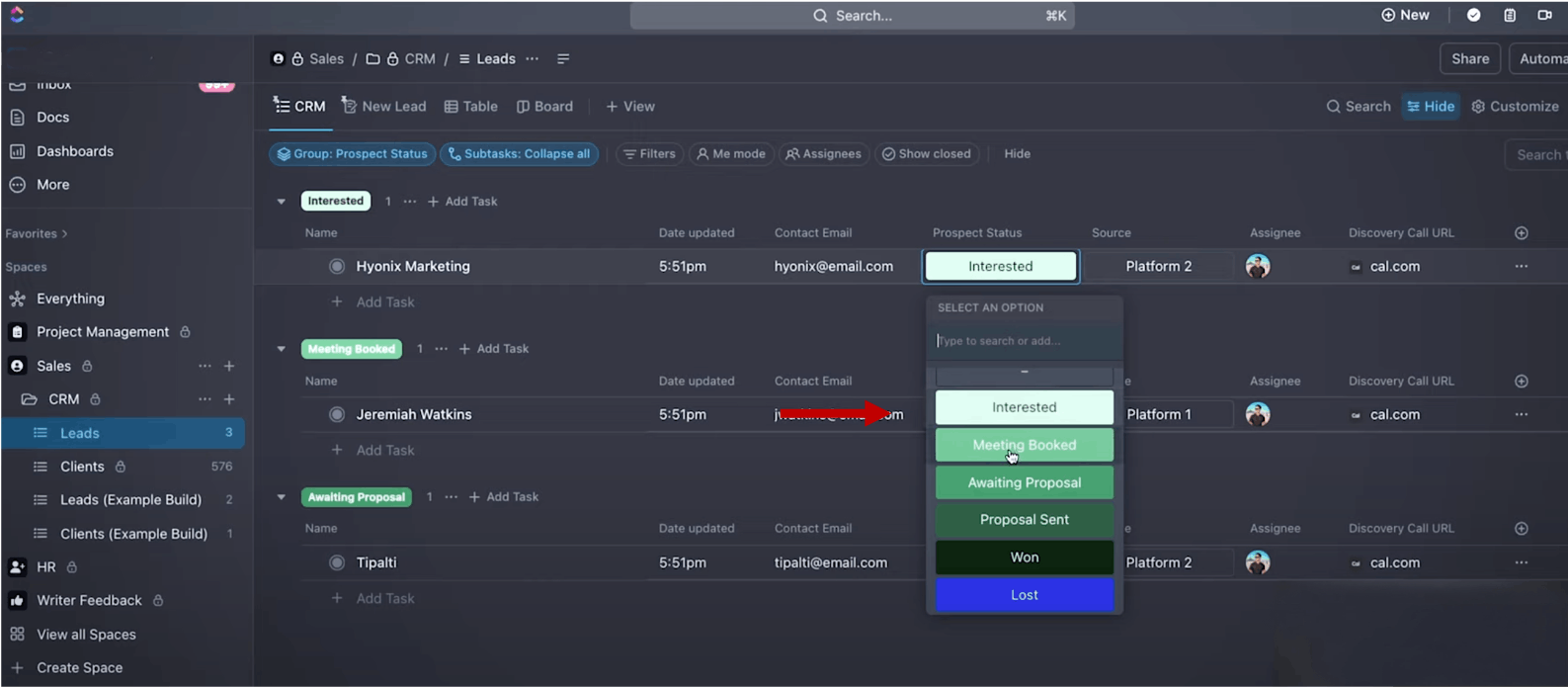The width and height of the screenshot is (1568, 687).
Task: Click the plus icon next to Sales space
Action: click(x=229, y=366)
